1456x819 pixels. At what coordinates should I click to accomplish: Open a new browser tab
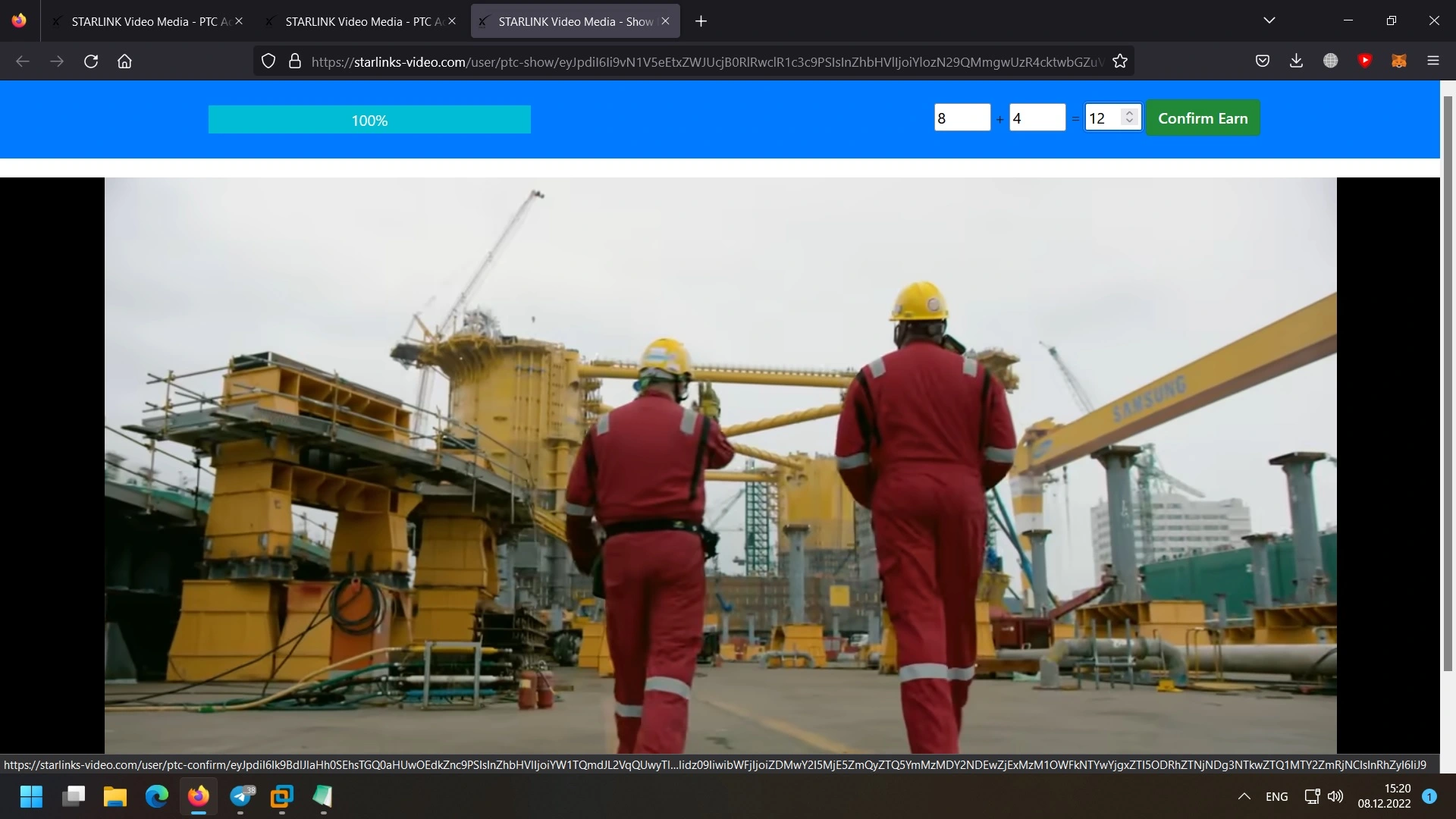pos(701,21)
